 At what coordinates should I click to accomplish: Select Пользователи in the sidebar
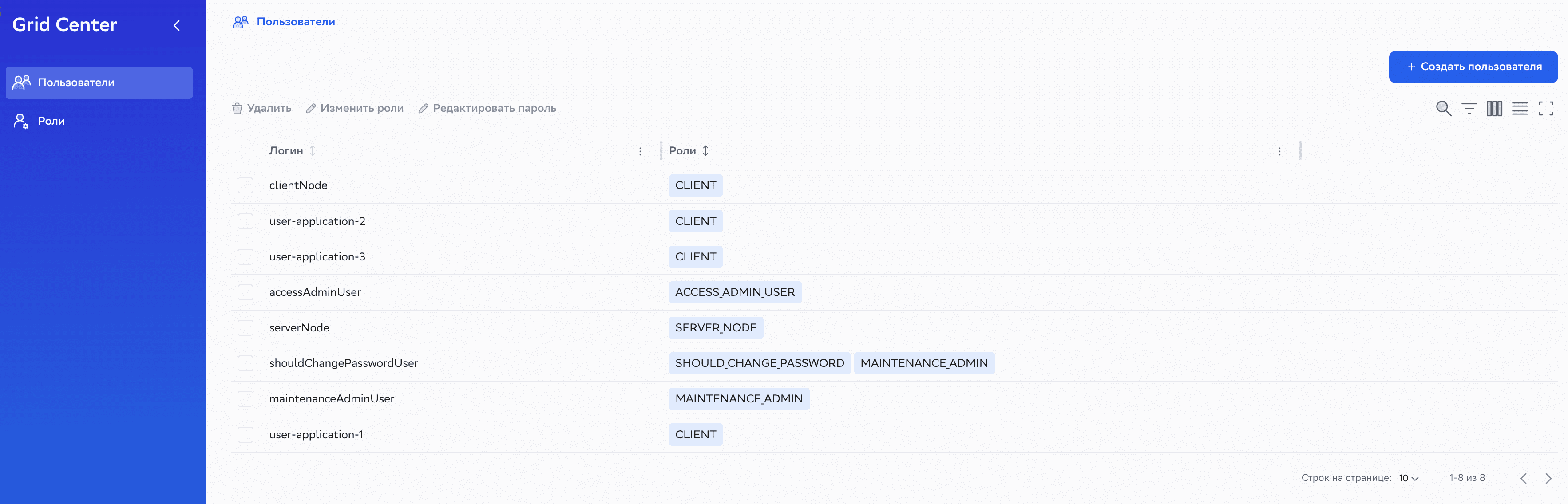point(75,83)
